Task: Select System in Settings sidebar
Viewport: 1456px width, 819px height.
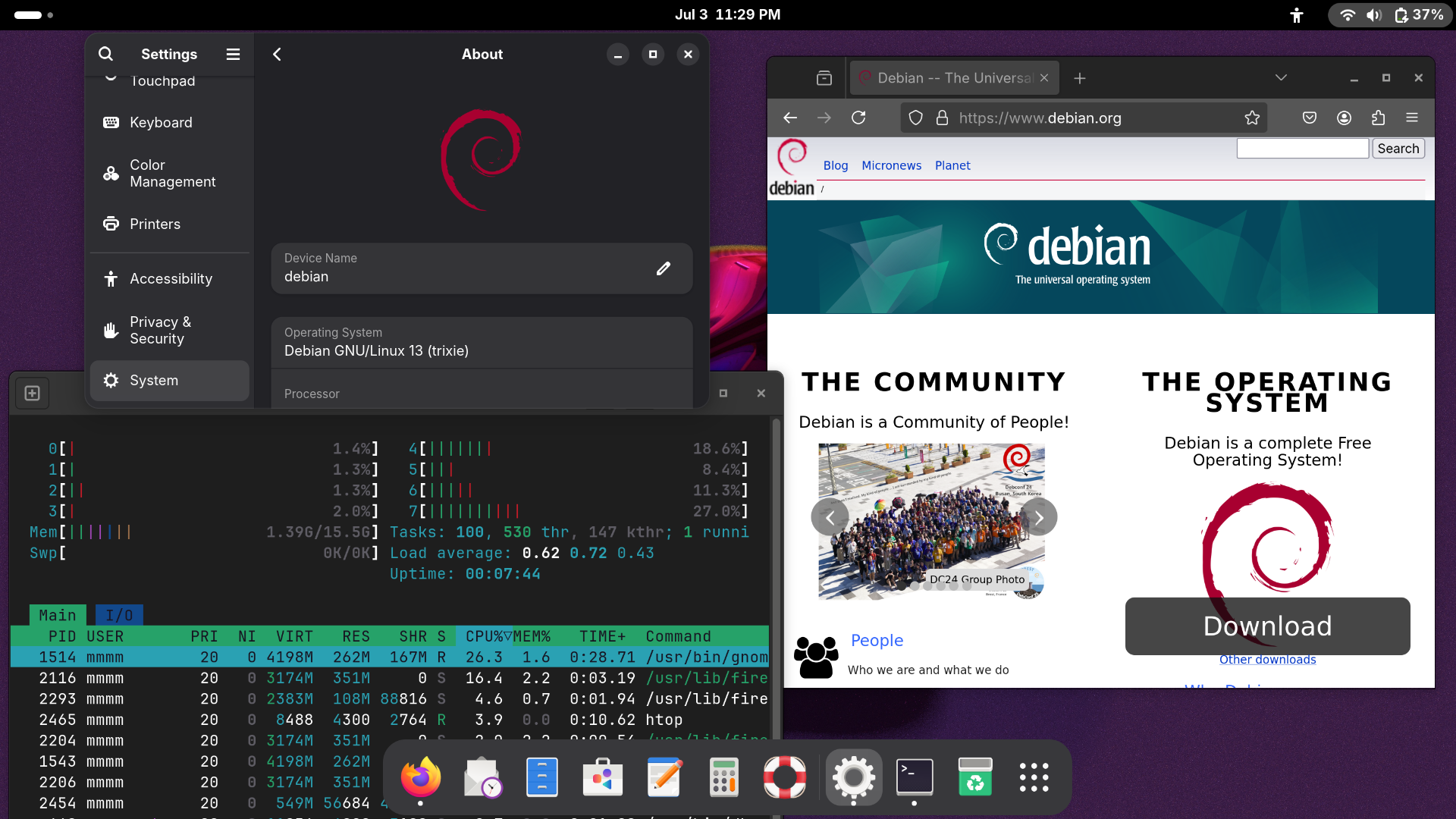Action: click(x=170, y=380)
